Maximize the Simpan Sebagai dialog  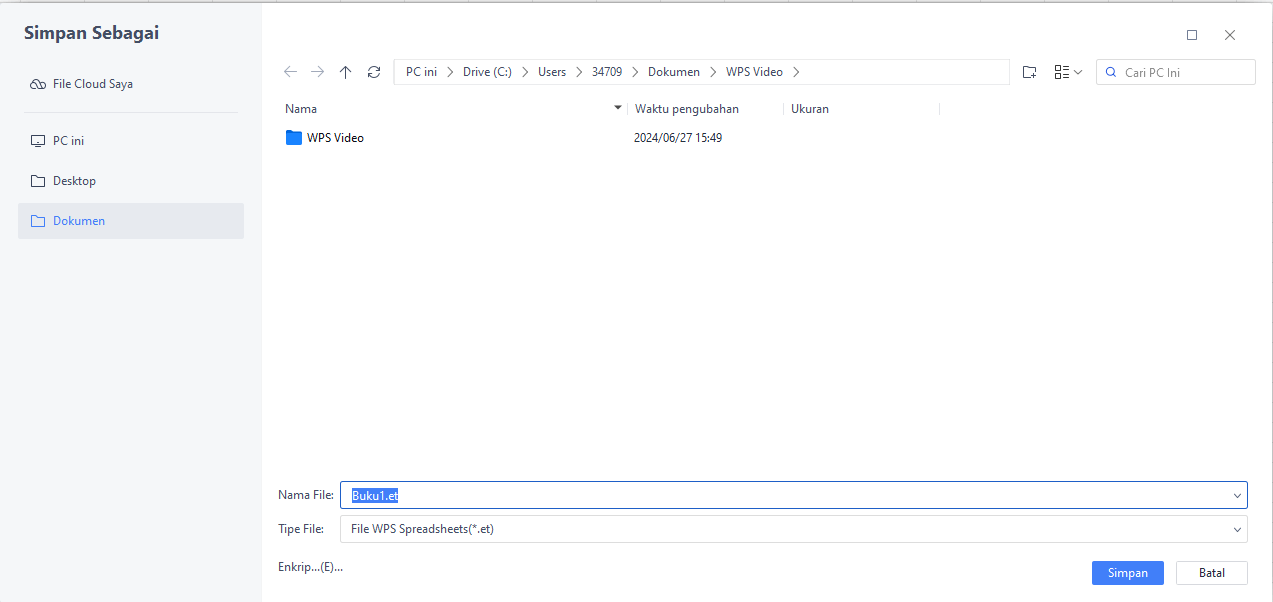coord(1192,35)
